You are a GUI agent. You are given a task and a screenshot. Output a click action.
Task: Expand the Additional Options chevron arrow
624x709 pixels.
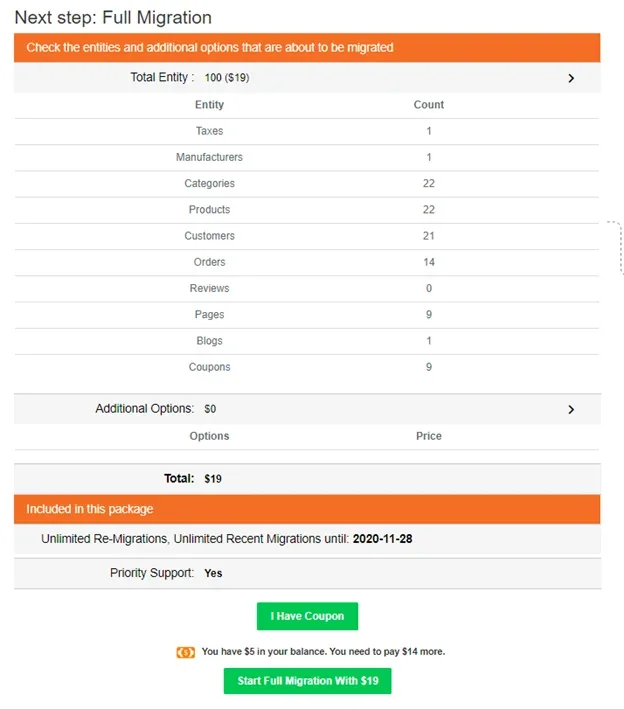coord(571,409)
